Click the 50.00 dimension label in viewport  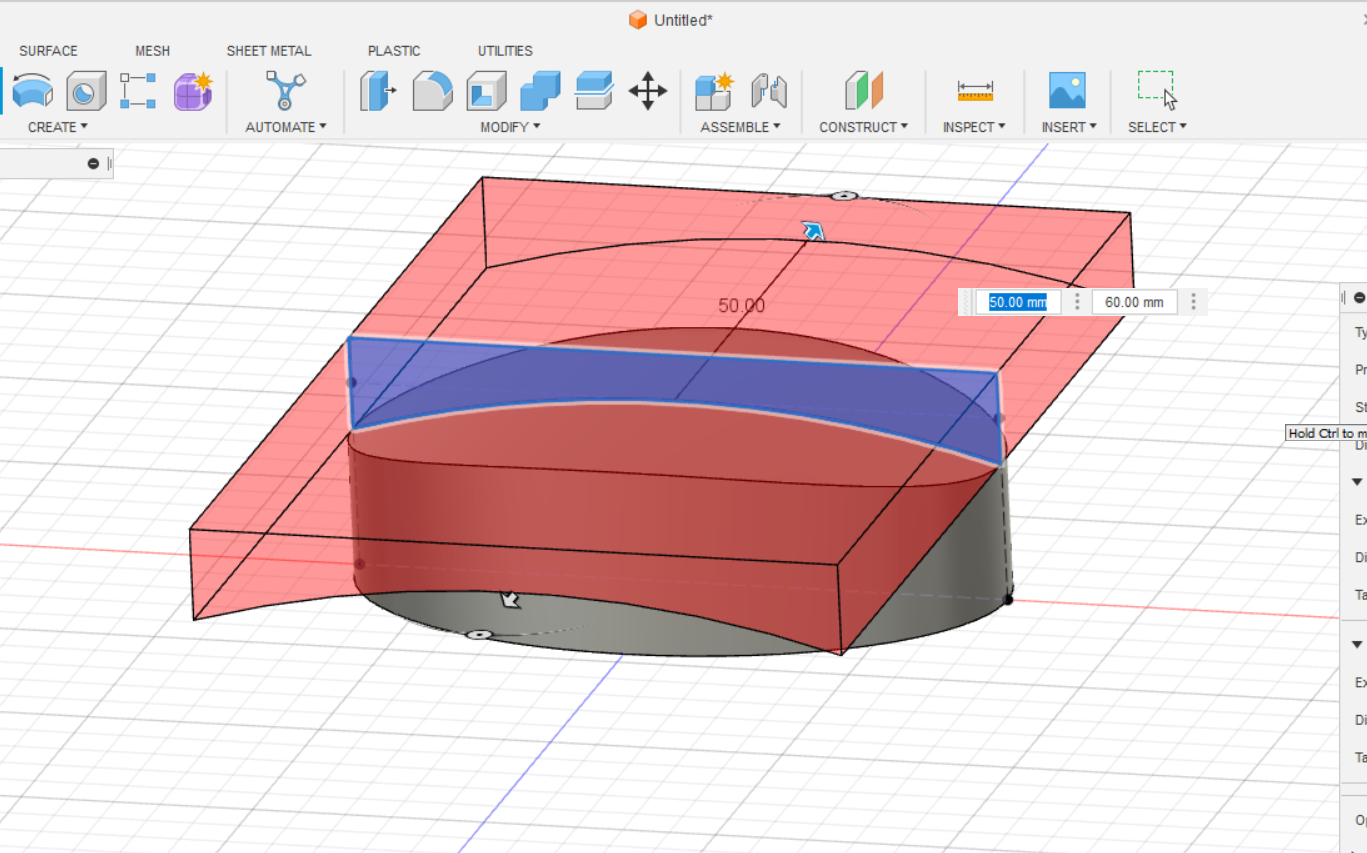pos(741,306)
